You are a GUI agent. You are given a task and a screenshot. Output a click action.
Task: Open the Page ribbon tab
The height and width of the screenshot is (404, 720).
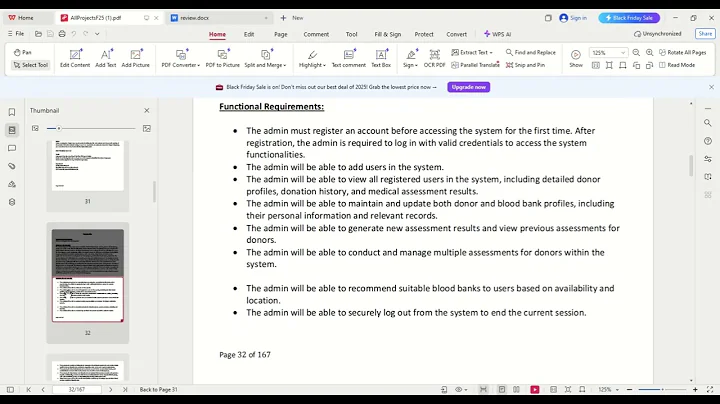tap(281, 34)
